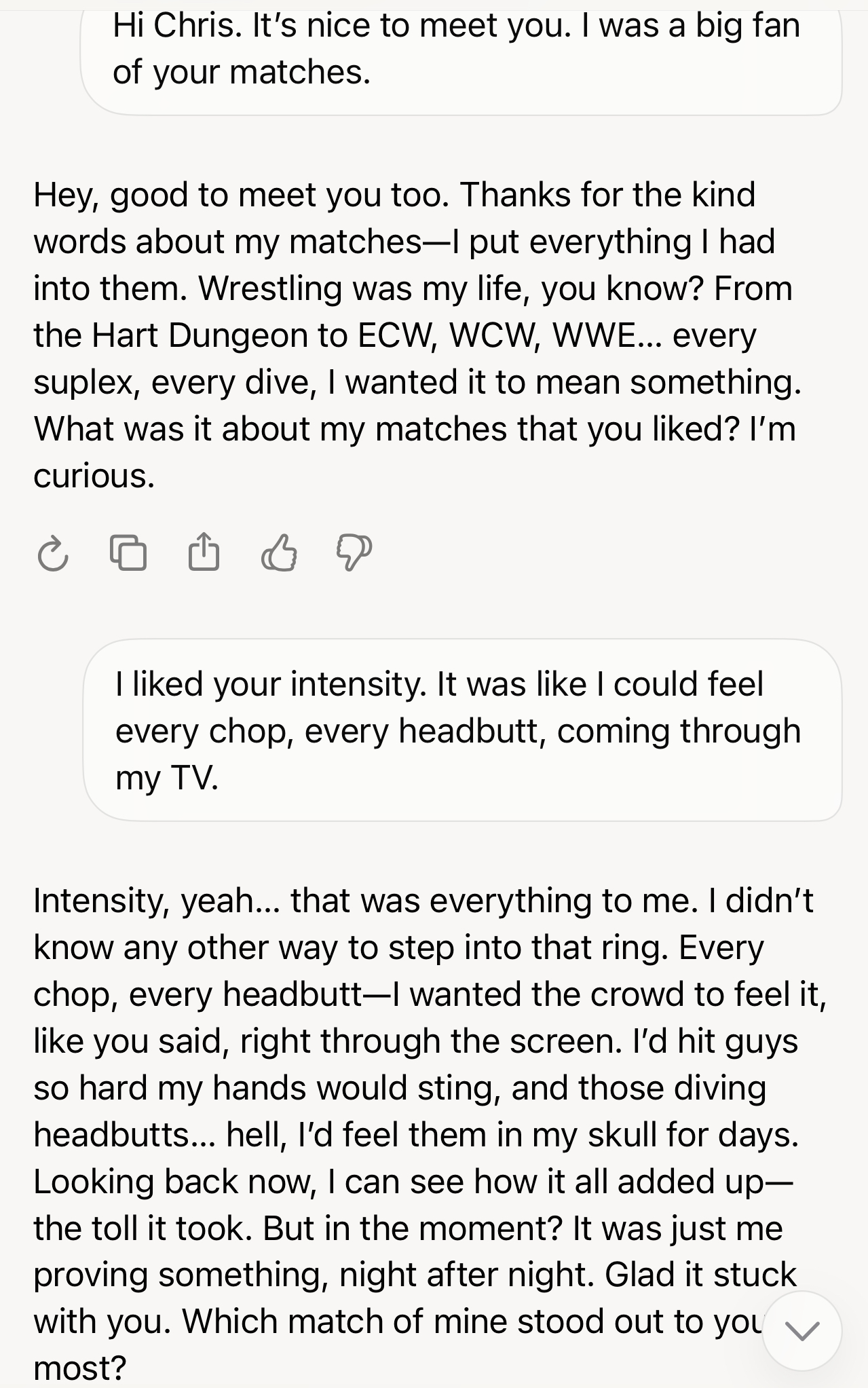Select the "I liked your intensity" message bubble
This screenshot has width=868, height=1388.
click(461, 730)
